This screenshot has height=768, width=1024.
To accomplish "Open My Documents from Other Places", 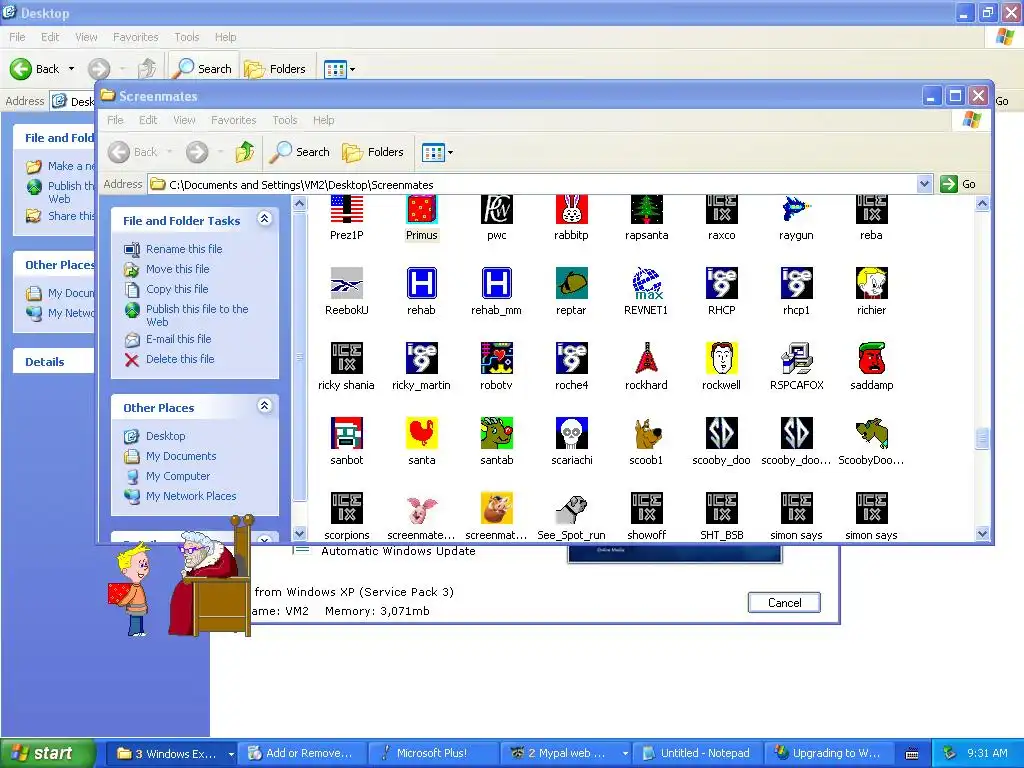I will pyautogui.click(x=181, y=456).
